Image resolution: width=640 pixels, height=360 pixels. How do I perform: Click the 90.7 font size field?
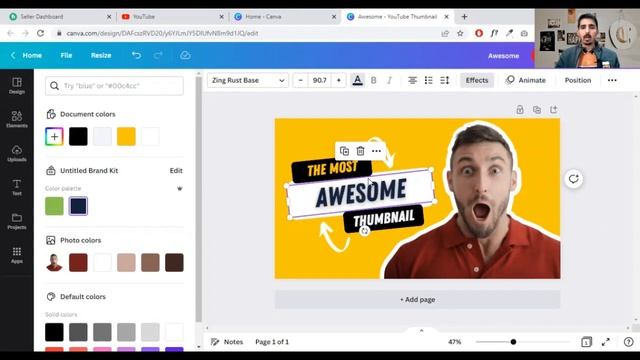(x=320, y=80)
